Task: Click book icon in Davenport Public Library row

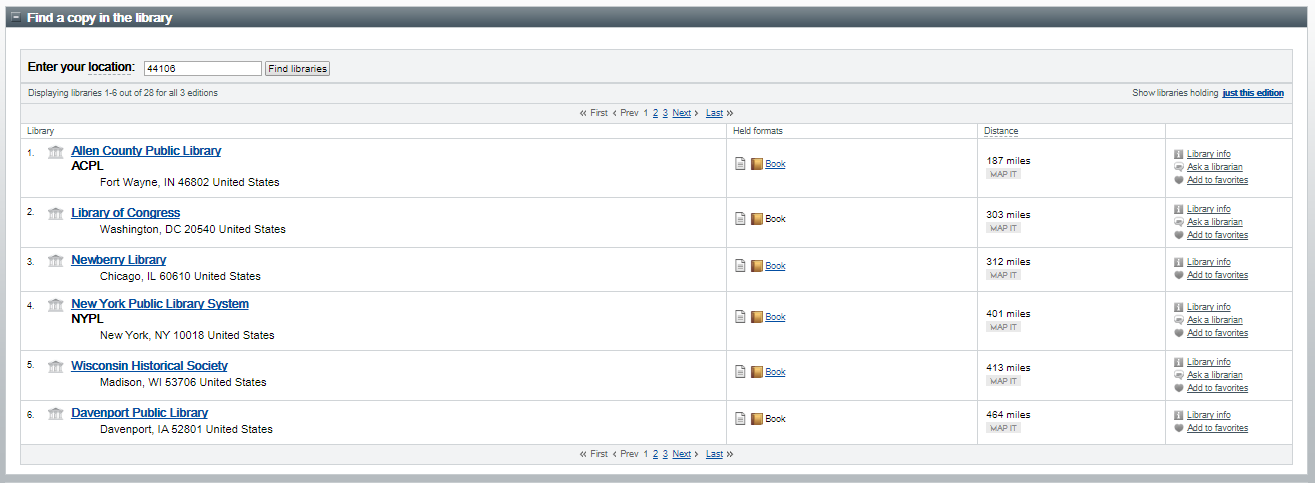Action: pyautogui.click(x=757, y=418)
